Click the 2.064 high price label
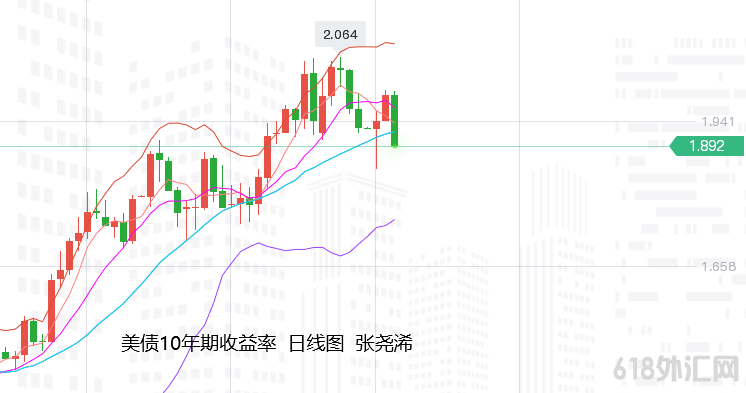746x393 pixels. (340, 35)
